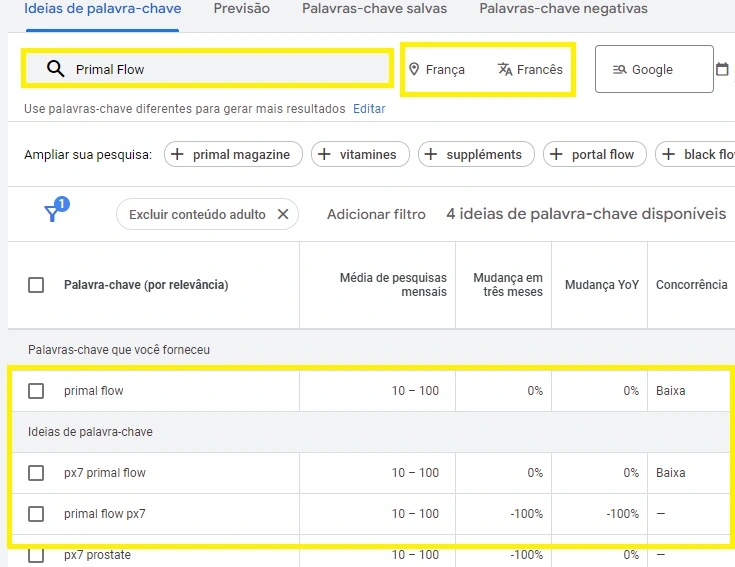
Task: Click the 'primal flow px7' keyword text
Action: click(105, 514)
